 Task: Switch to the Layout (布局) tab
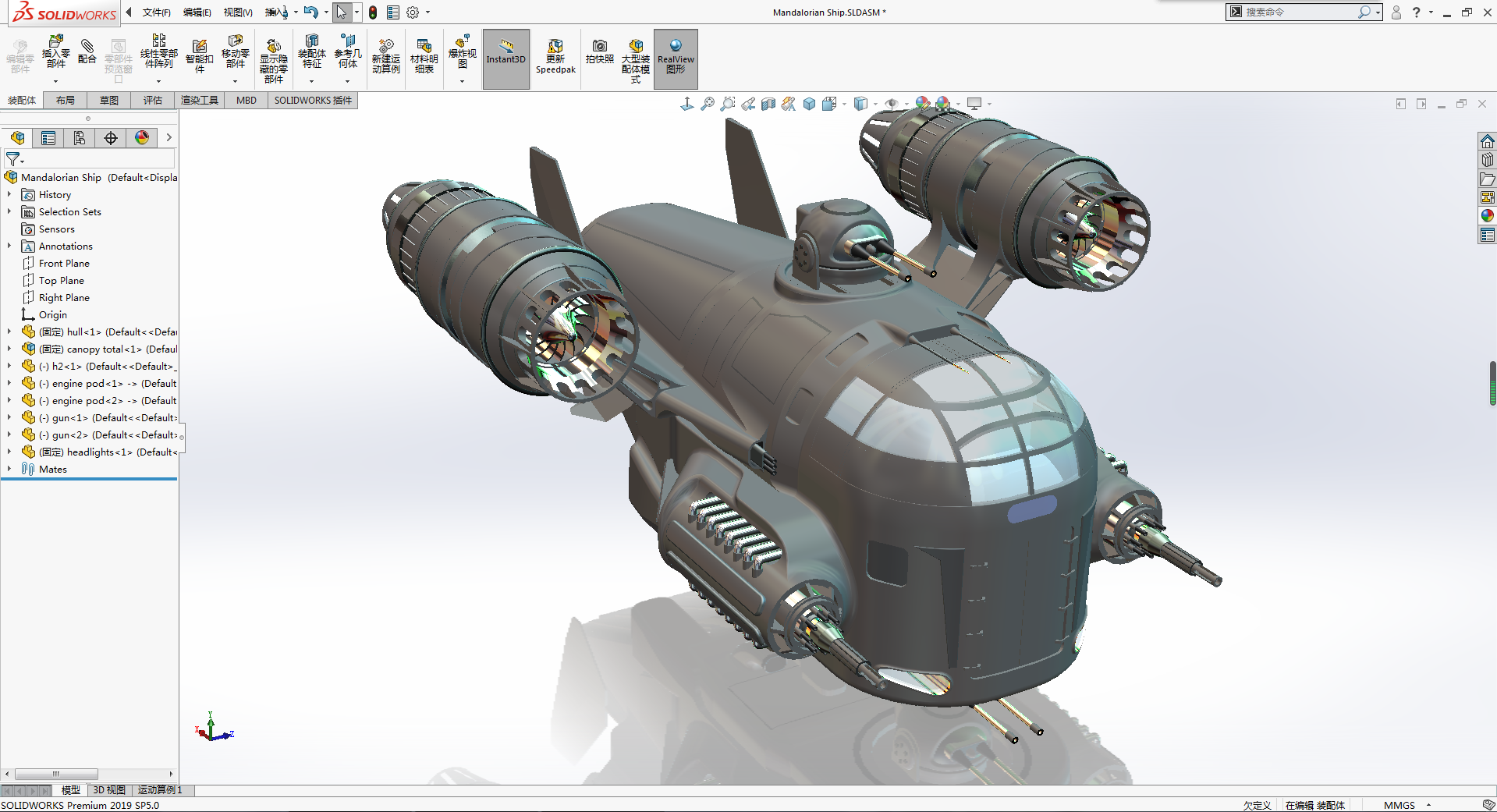click(66, 100)
